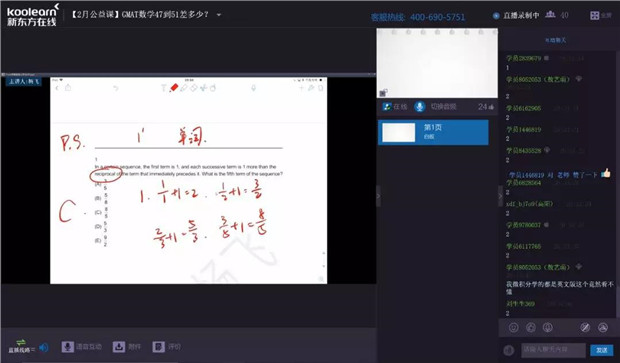The image size is (620, 363).
Task: Click the page view icon on whiteboard
Action: 320,88
